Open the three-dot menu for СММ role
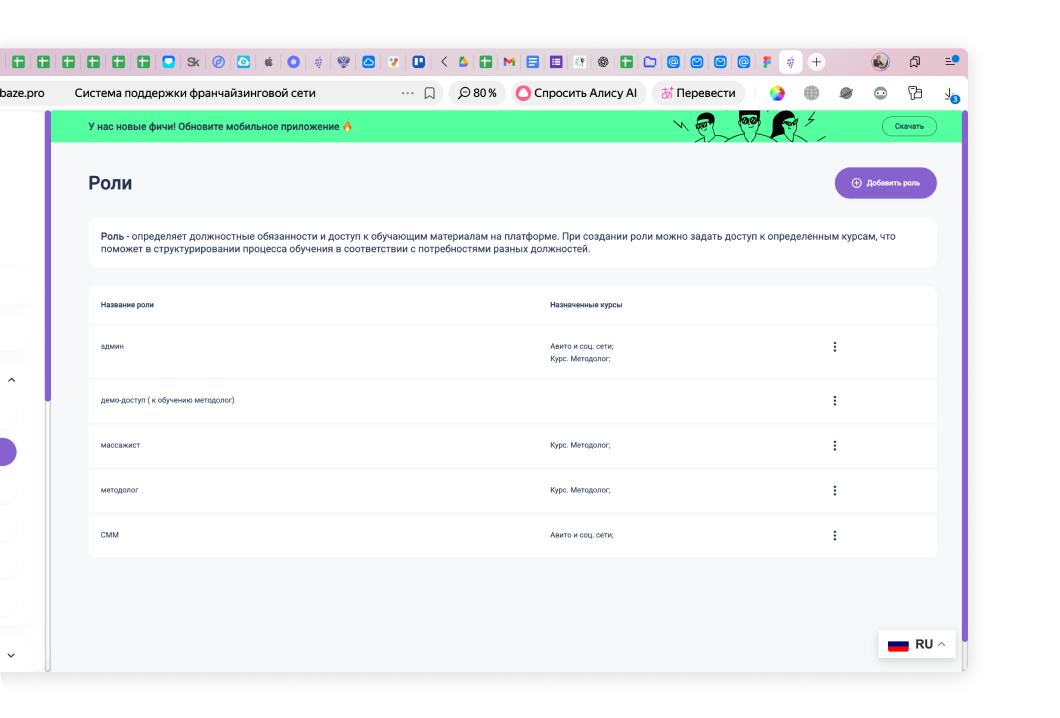 (x=834, y=536)
